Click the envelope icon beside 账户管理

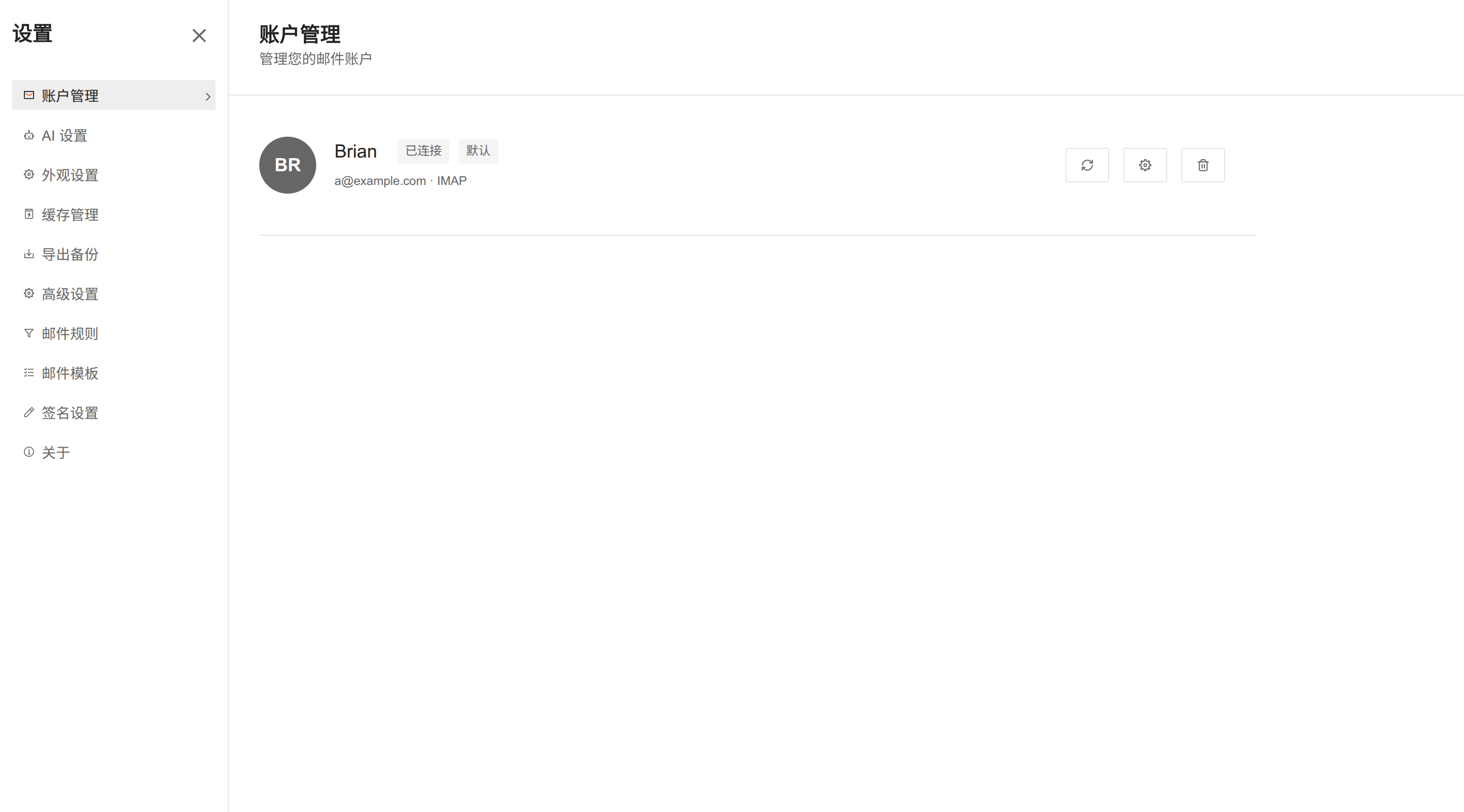(29, 95)
